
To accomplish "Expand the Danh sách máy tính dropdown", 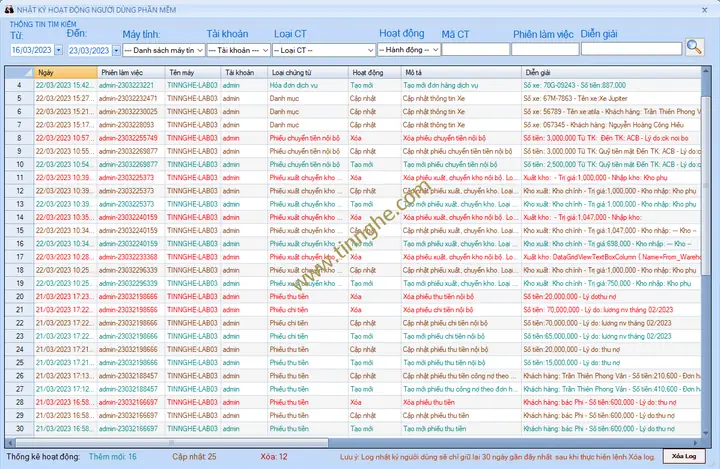I will click(199, 49).
